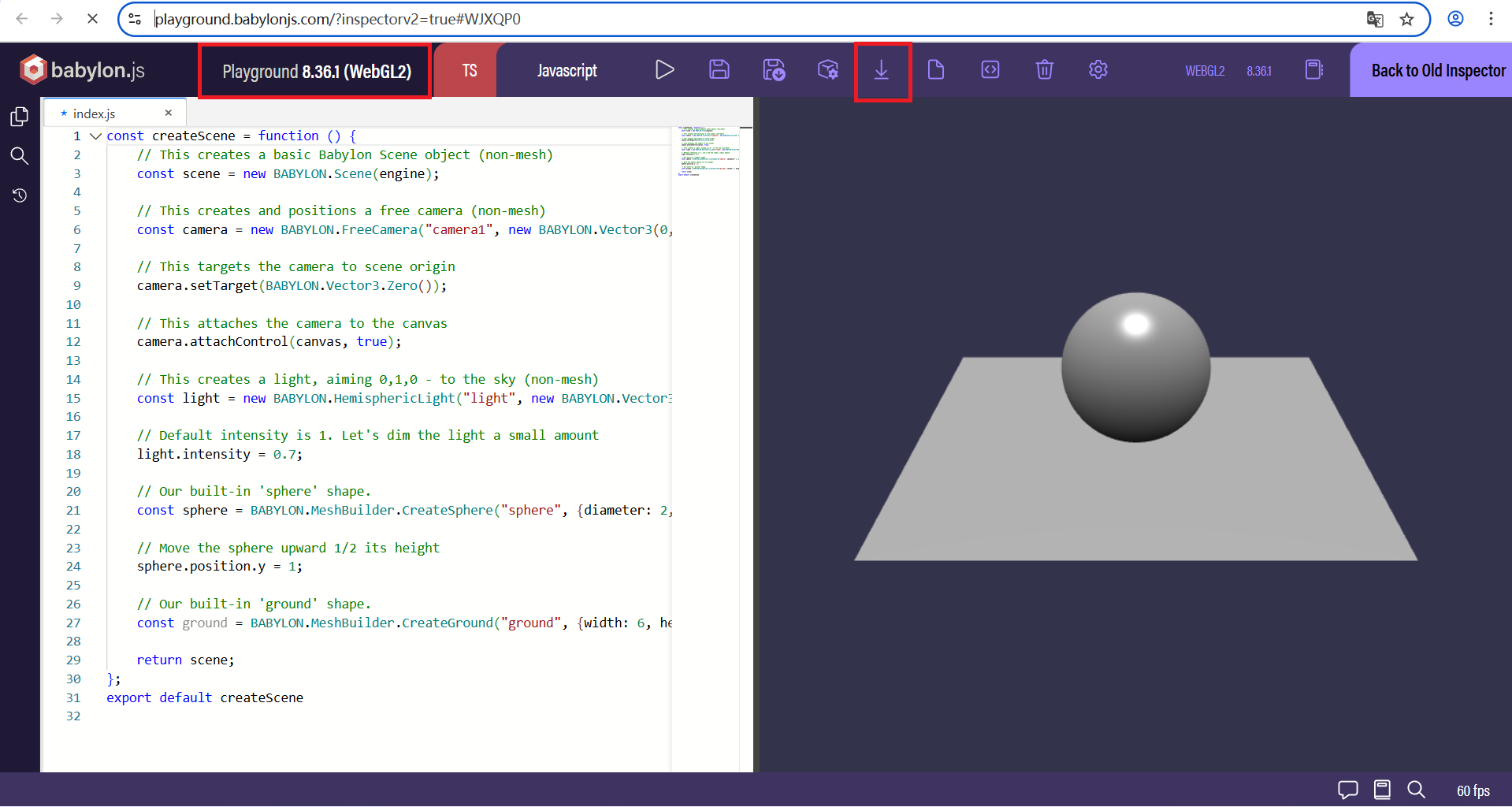Click comment "Our built-in 'sphere' shape."
The image size is (1512, 807).
[254, 492]
